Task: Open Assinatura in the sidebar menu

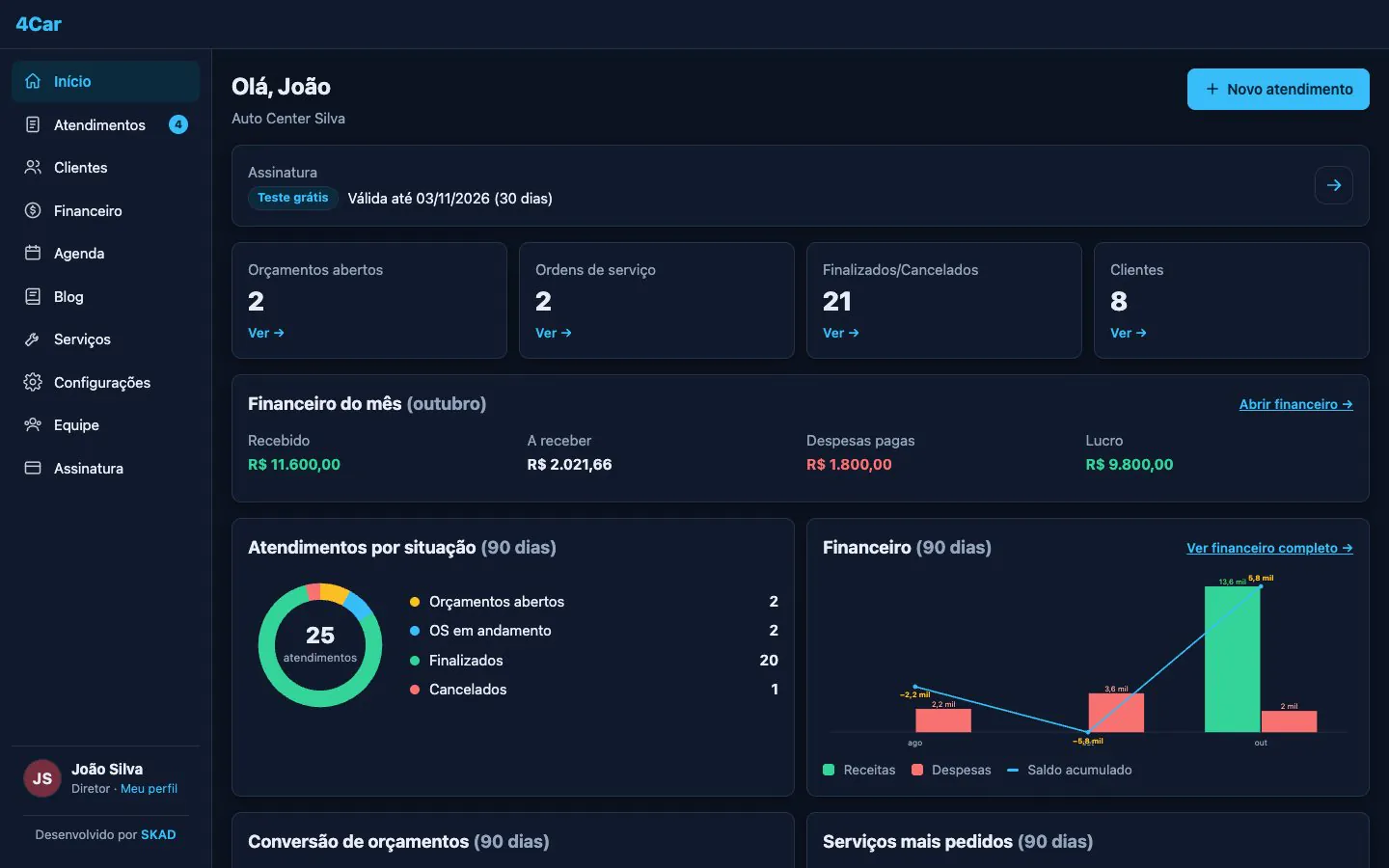Action: (x=106, y=468)
